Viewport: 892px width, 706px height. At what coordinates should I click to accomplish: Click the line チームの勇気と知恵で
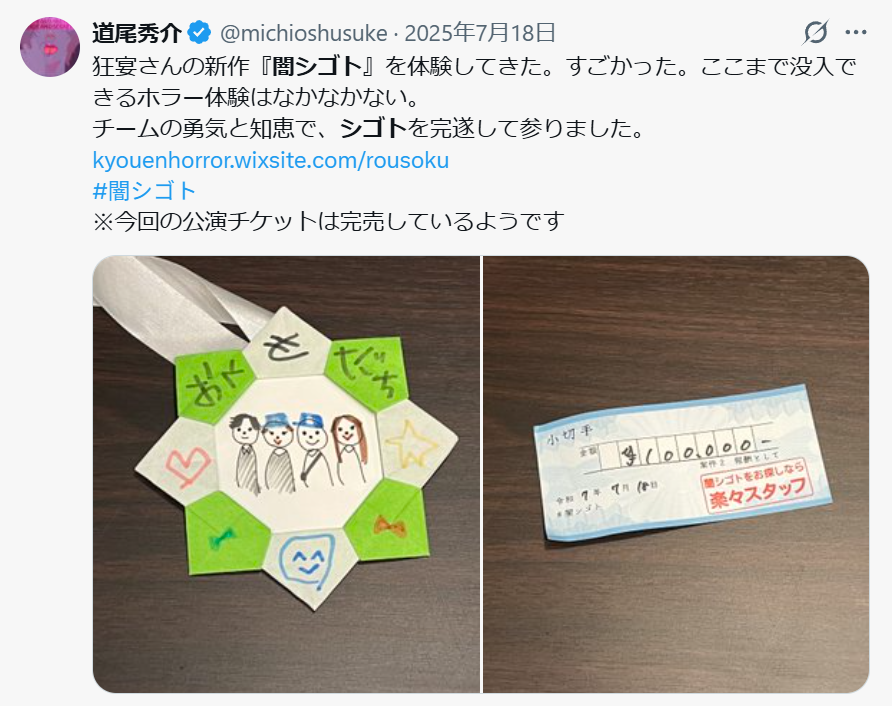click(369, 129)
